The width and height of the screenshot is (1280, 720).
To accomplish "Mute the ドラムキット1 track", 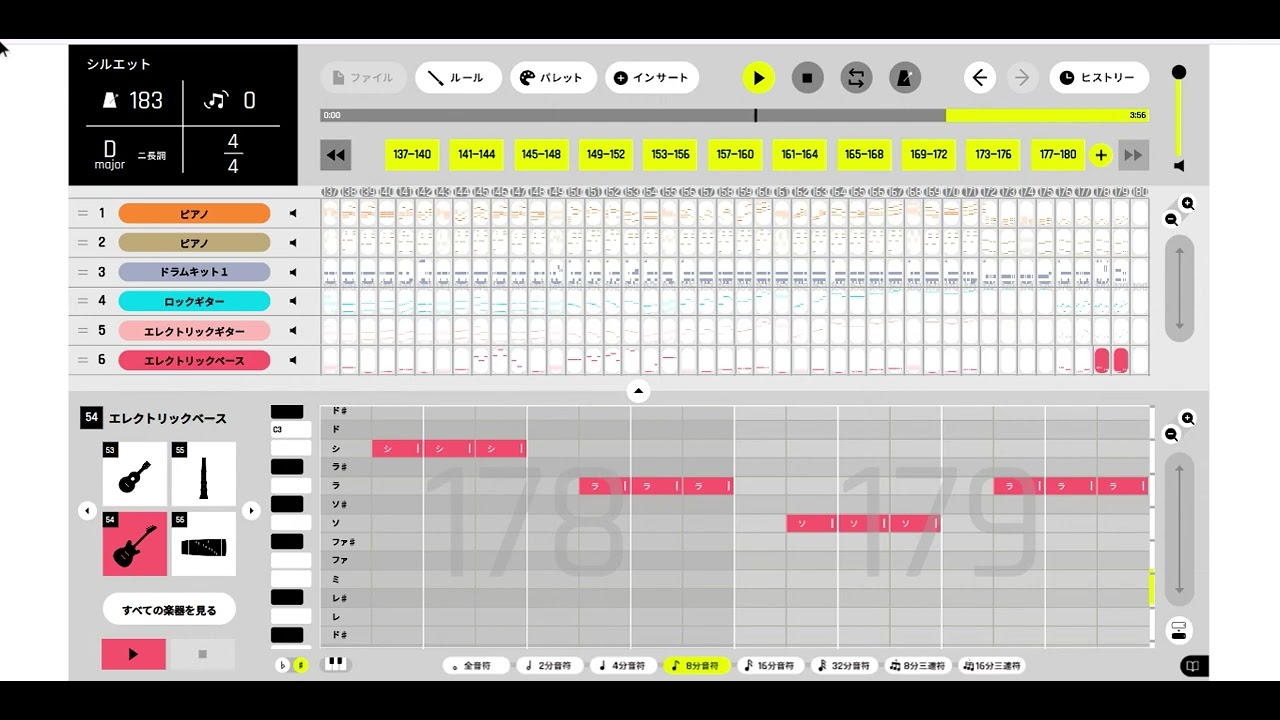I will point(293,272).
